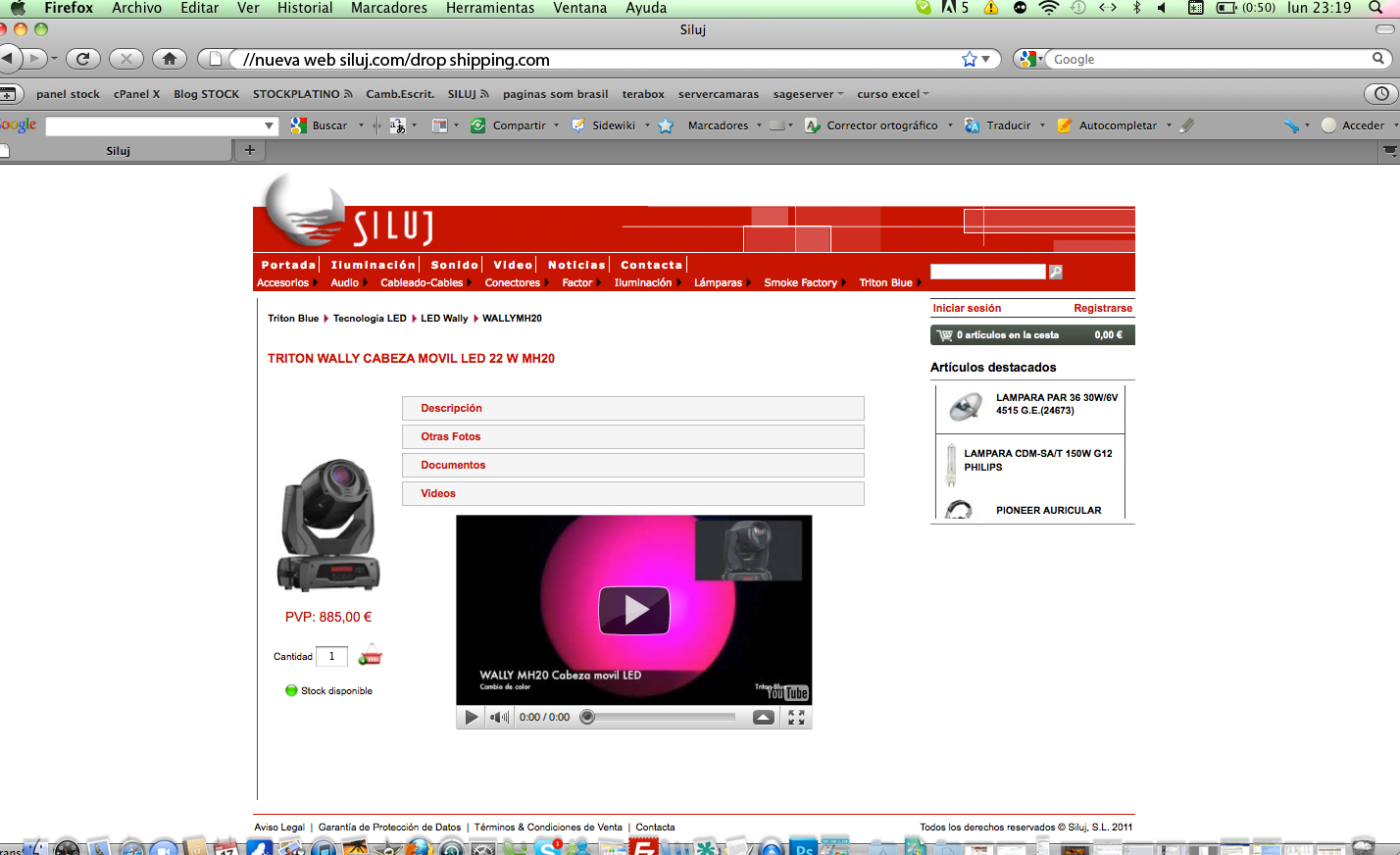Viewport: 1400px width, 855px height.
Task: Go to the Sonido main nav tab
Action: [x=455, y=265]
